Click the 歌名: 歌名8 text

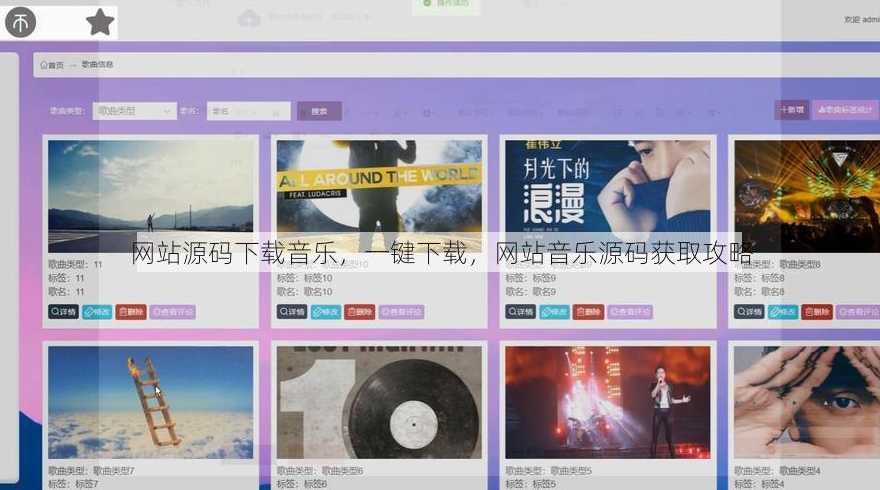coord(759,292)
